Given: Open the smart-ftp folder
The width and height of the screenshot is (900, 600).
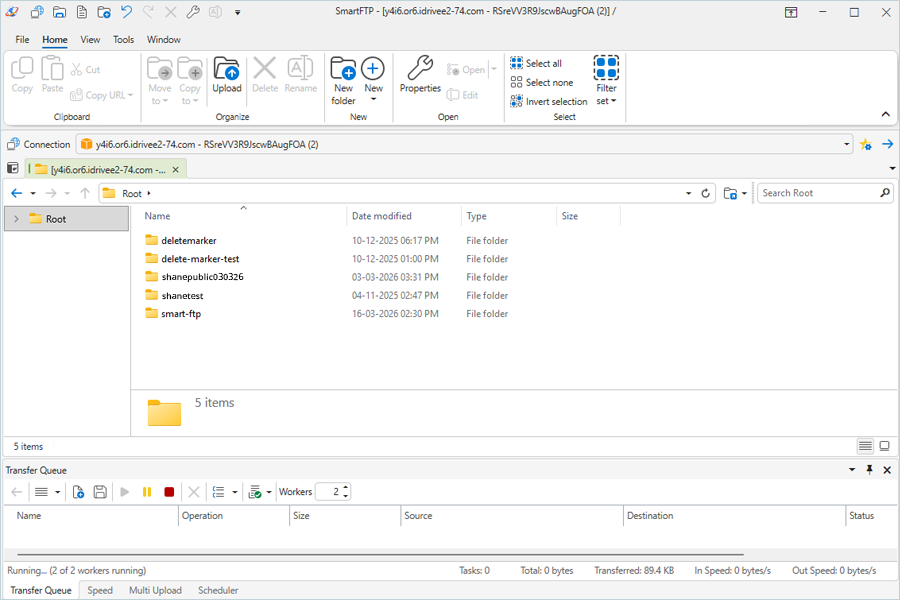Looking at the screenshot, I should pos(180,314).
